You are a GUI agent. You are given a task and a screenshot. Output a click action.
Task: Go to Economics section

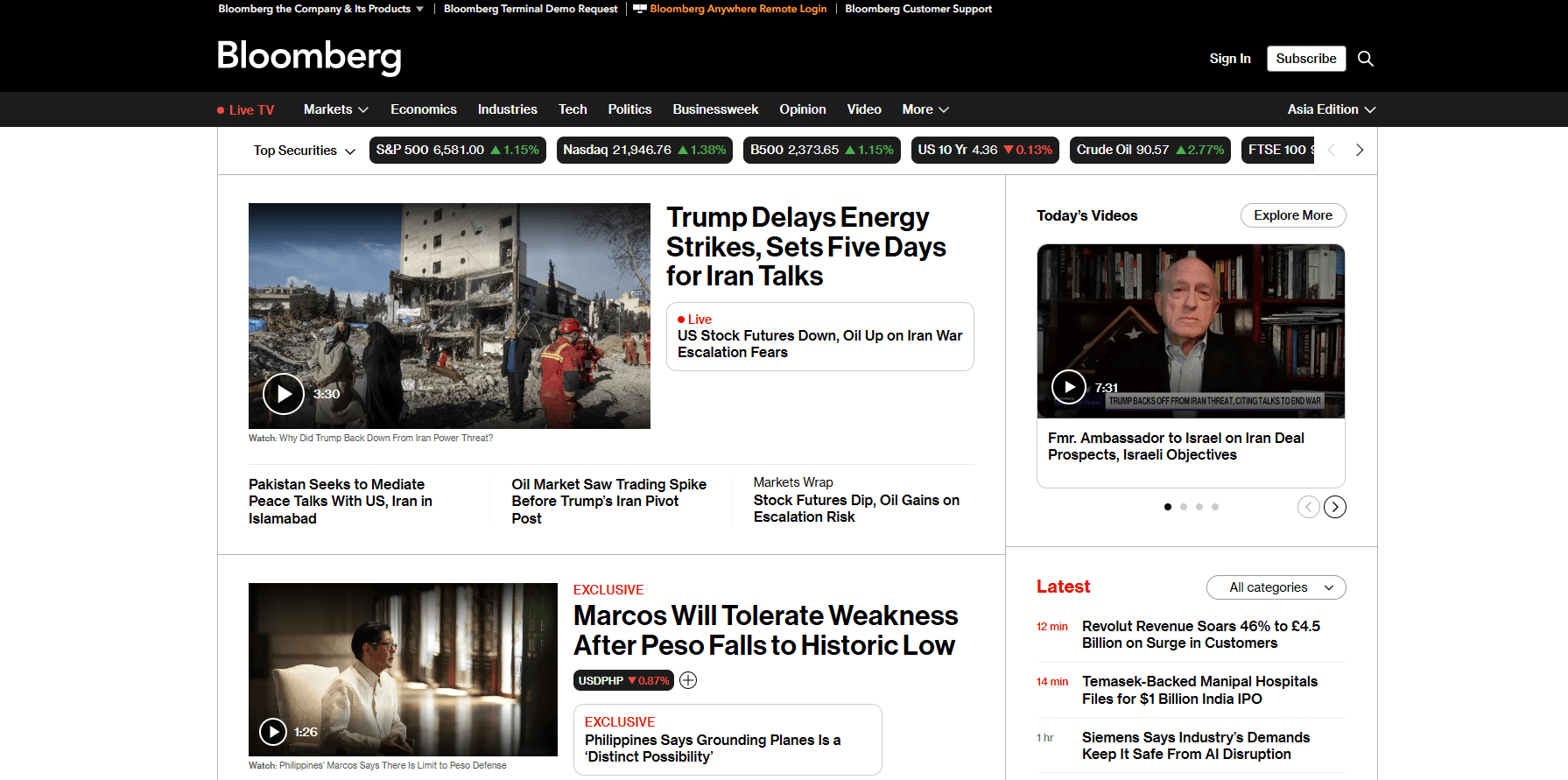click(424, 109)
